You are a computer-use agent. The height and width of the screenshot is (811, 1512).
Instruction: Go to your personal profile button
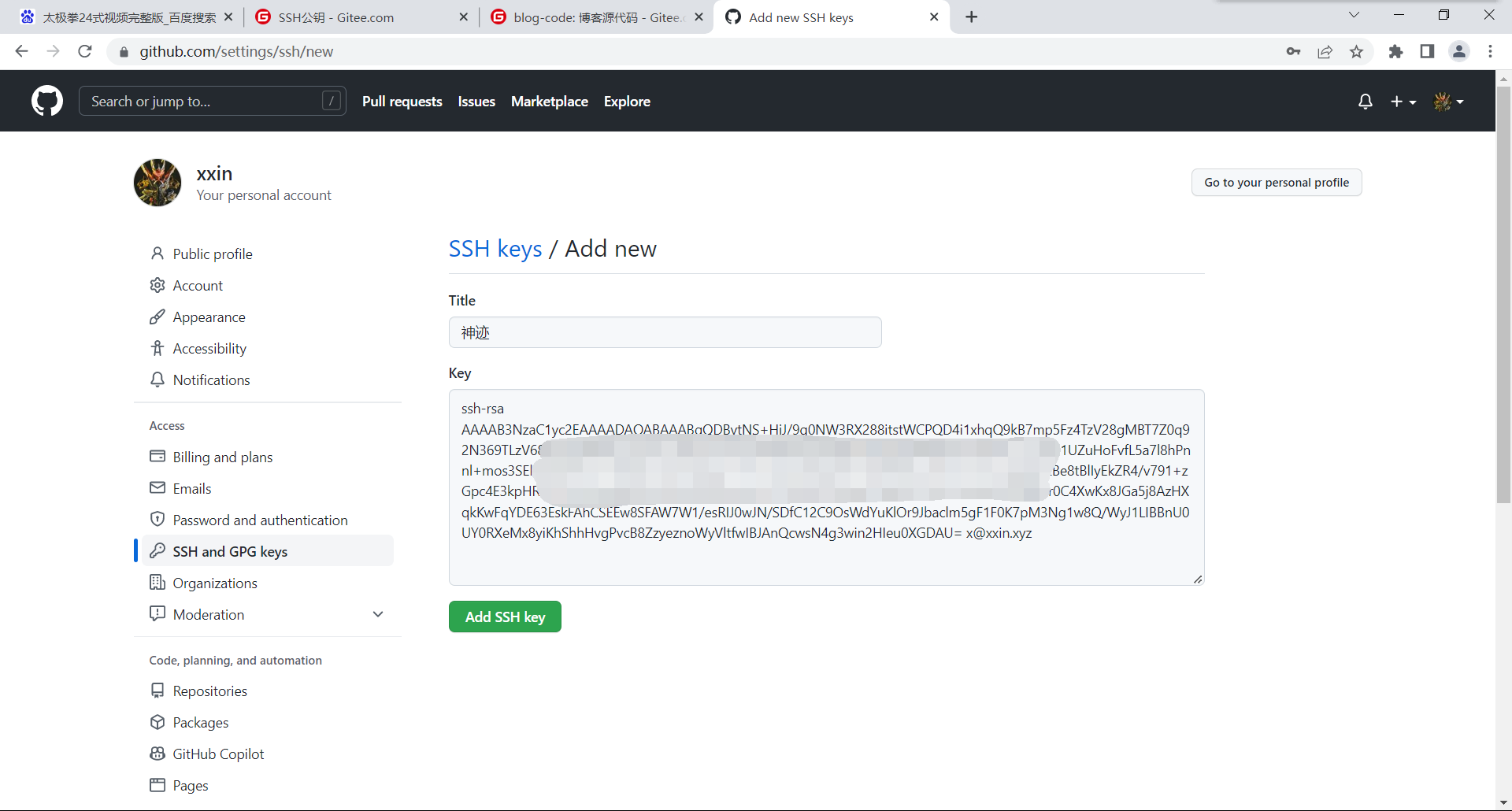[1277, 183]
